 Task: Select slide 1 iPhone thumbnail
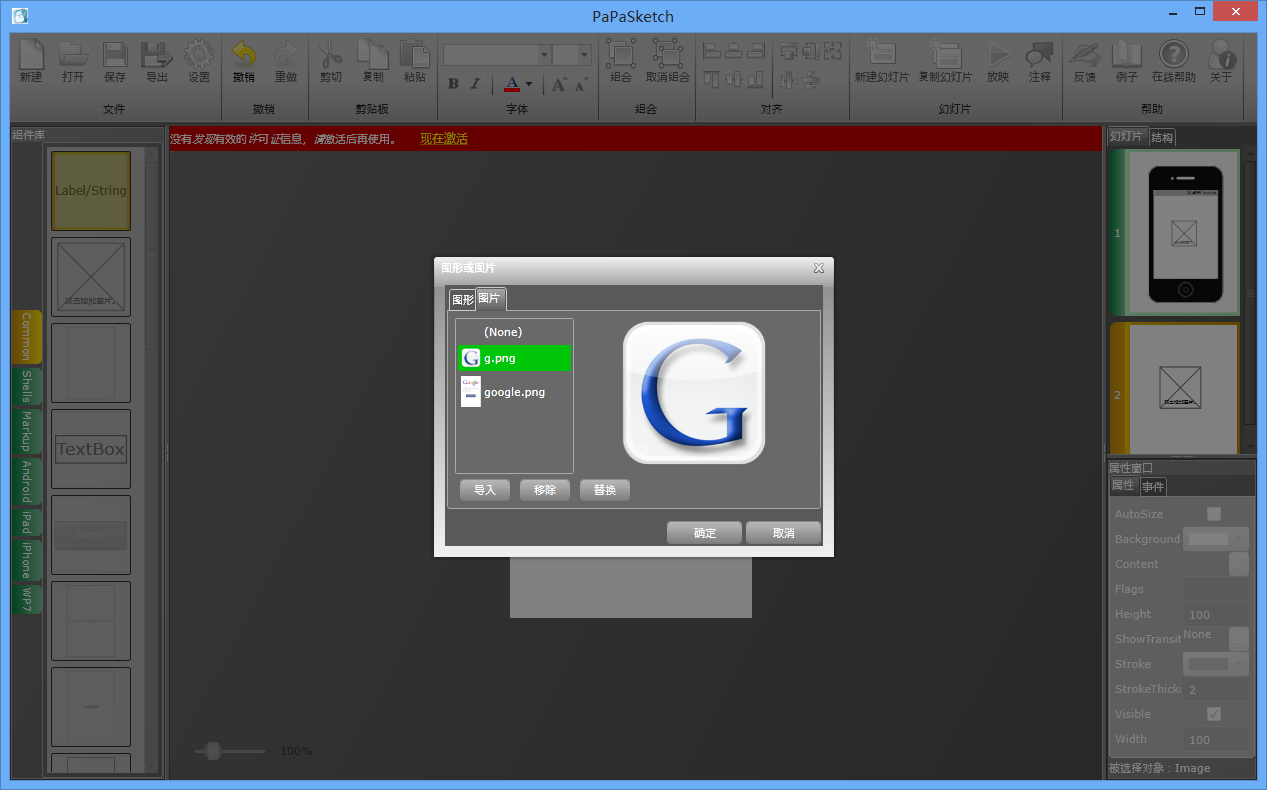point(1175,233)
